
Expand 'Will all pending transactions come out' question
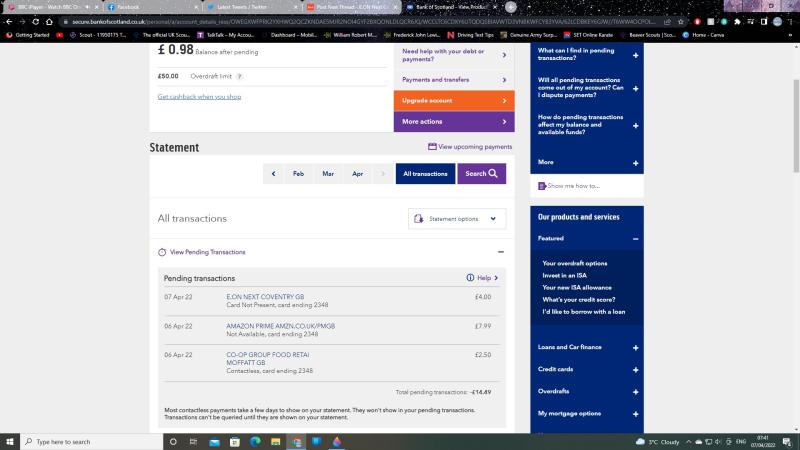point(587,88)
